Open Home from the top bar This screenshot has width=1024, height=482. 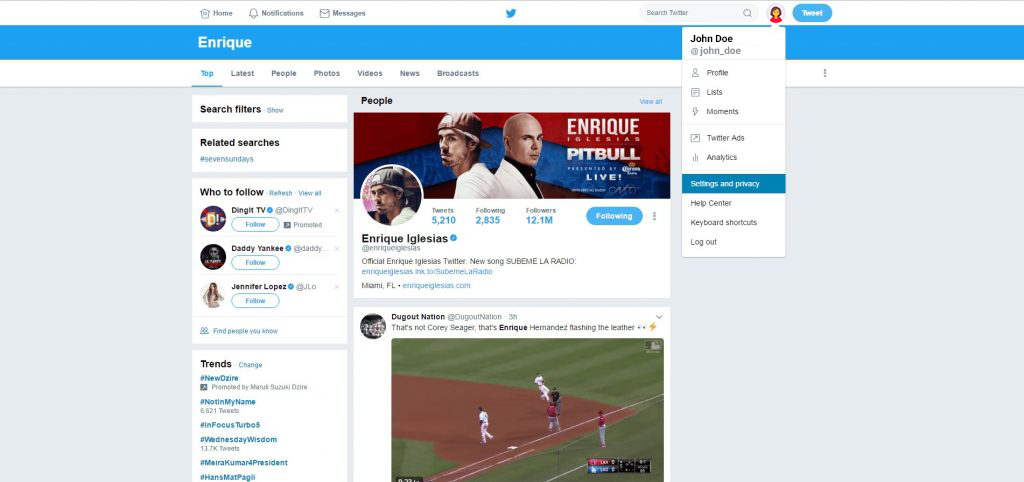click(x=216, y=13)
